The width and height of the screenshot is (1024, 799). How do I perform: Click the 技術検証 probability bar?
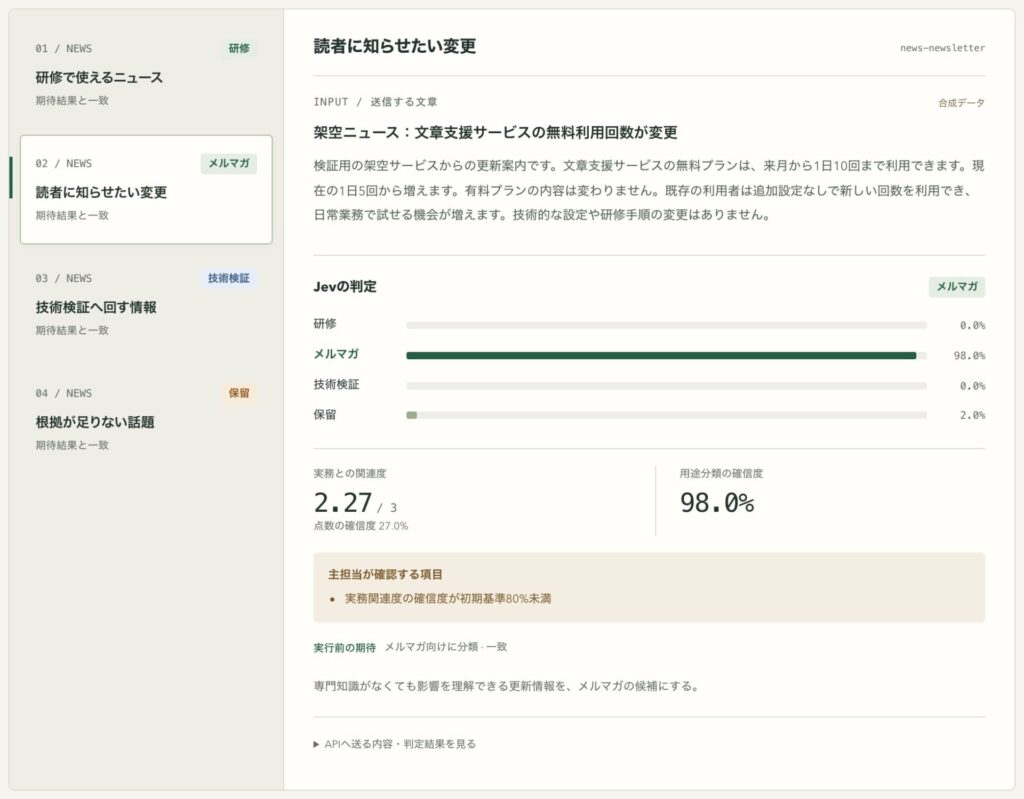(x=666, y=385)
